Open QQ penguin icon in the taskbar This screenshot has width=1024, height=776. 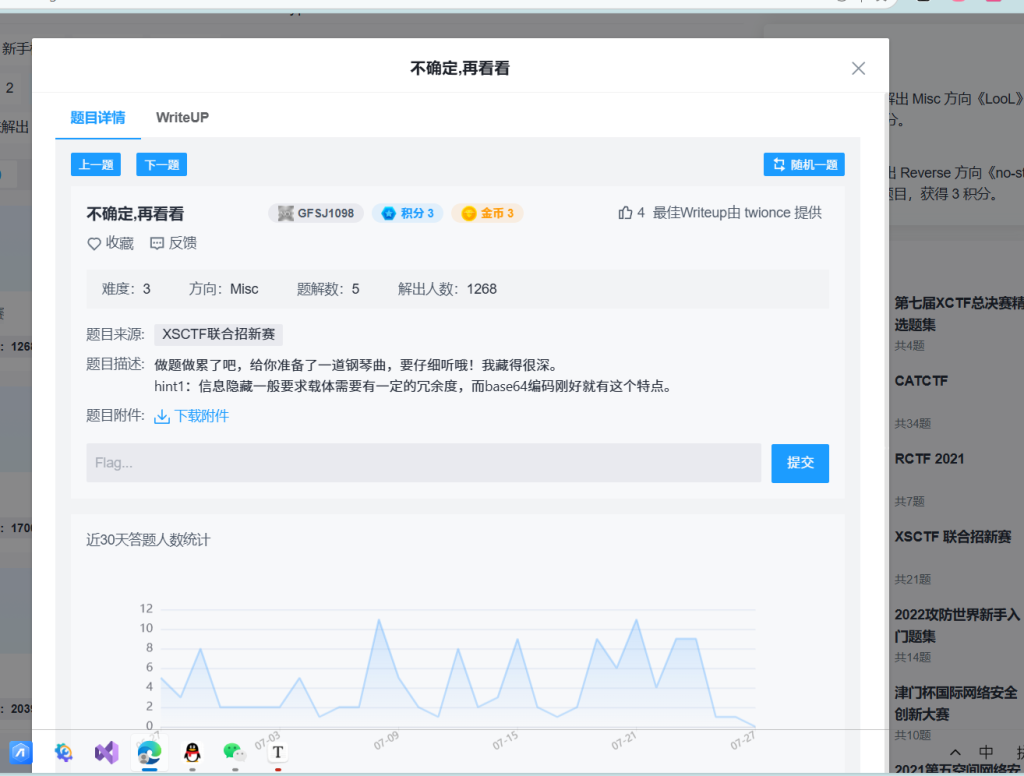pos(191,751)
